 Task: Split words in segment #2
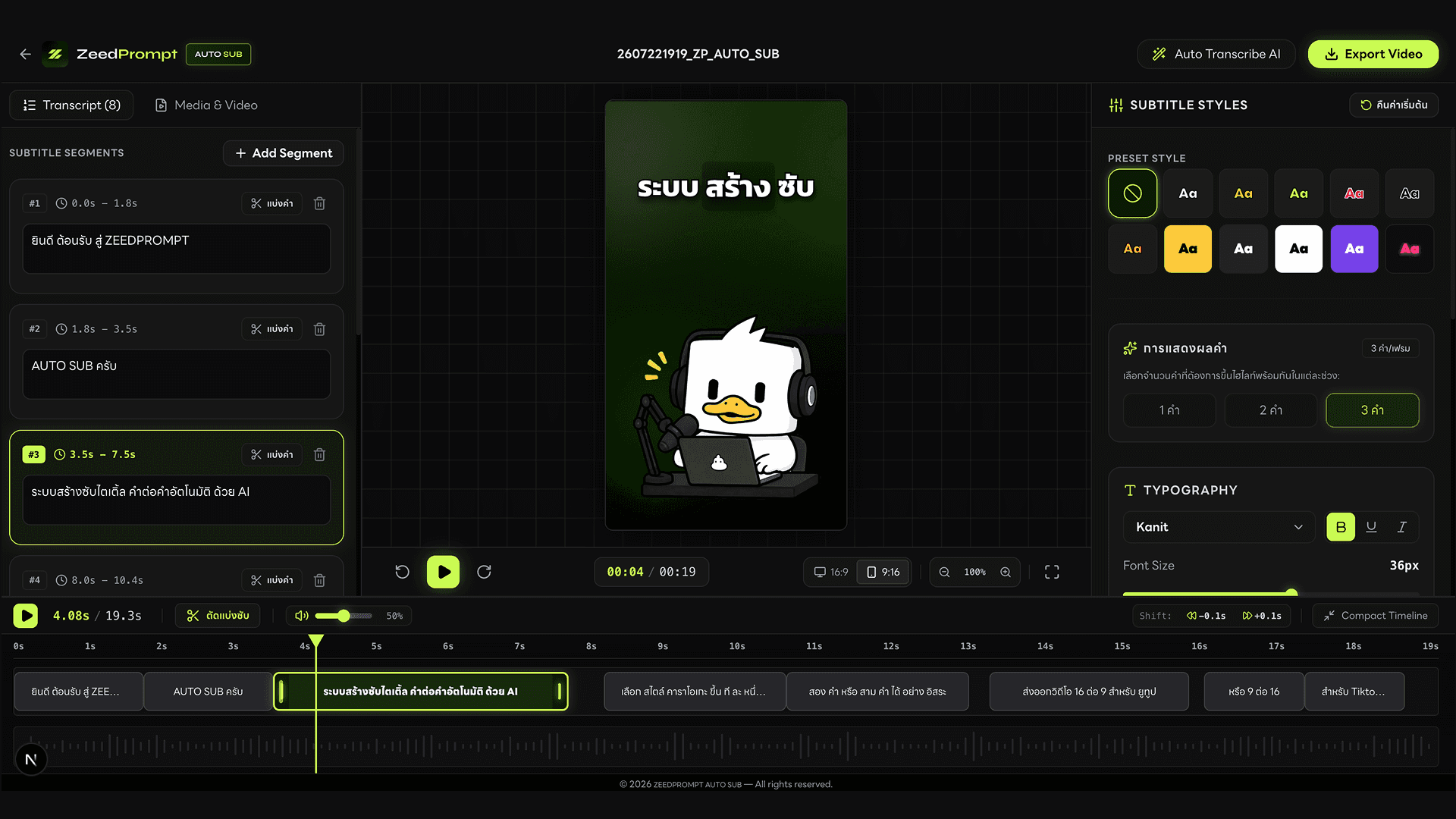[x=272, y=329]
